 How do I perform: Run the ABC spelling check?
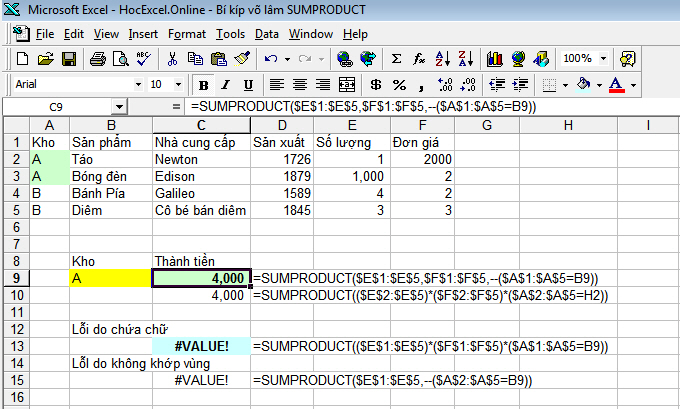(x=144, y=59)
